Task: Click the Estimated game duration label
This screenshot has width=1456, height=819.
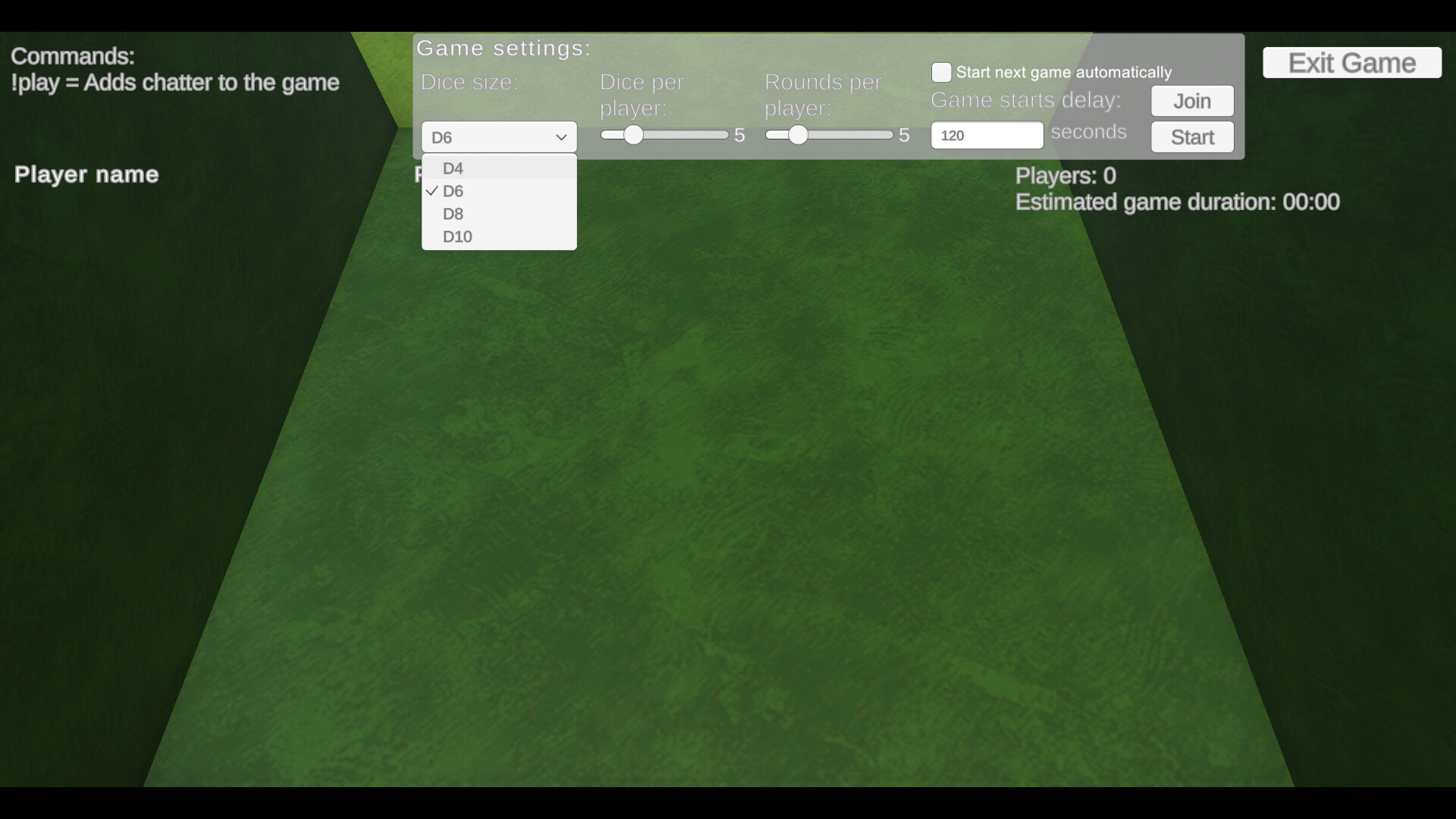Action: pos(1178,202)
